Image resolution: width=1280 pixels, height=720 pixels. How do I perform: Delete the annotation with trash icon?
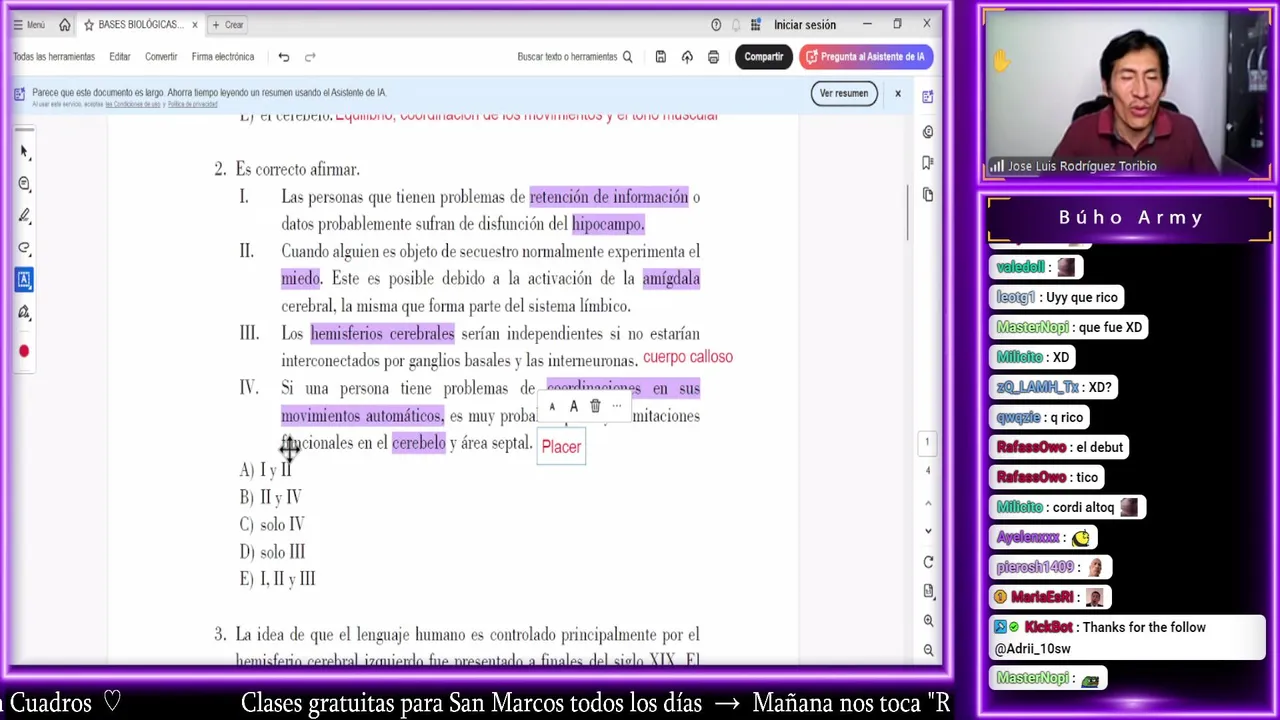pos(595,406)
